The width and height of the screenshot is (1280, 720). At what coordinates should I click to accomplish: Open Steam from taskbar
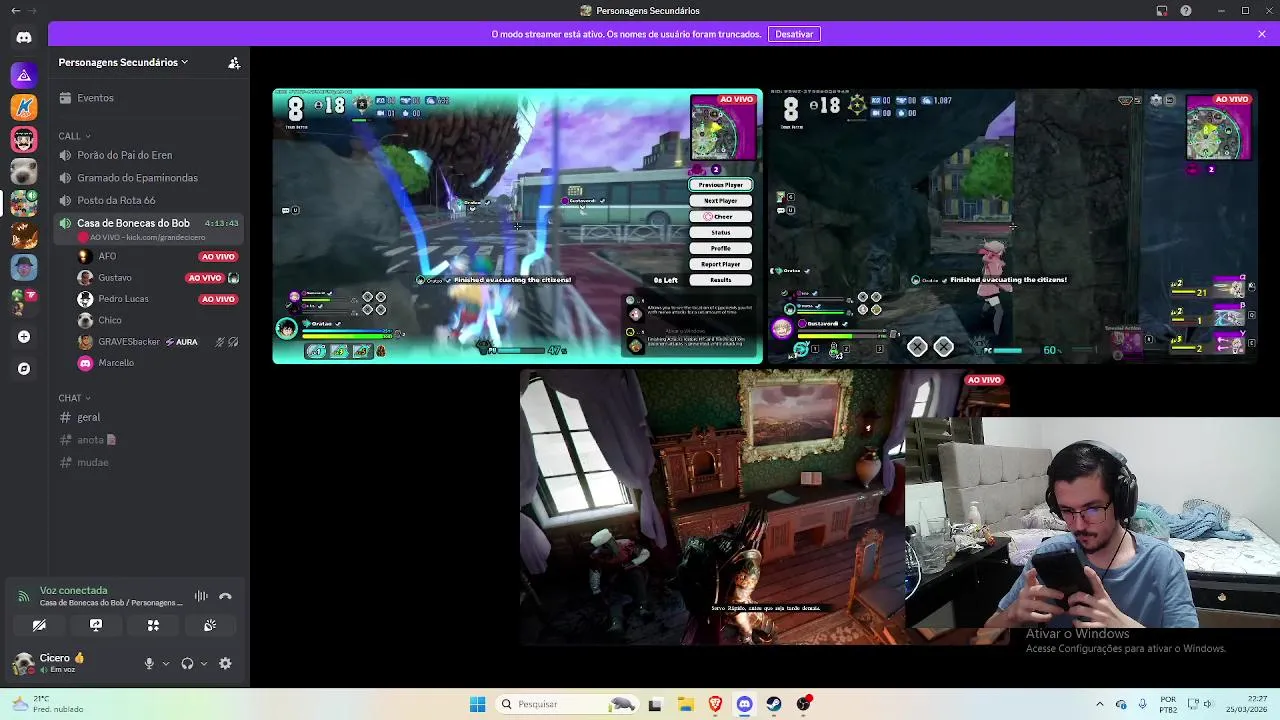(x=774, y=704)
